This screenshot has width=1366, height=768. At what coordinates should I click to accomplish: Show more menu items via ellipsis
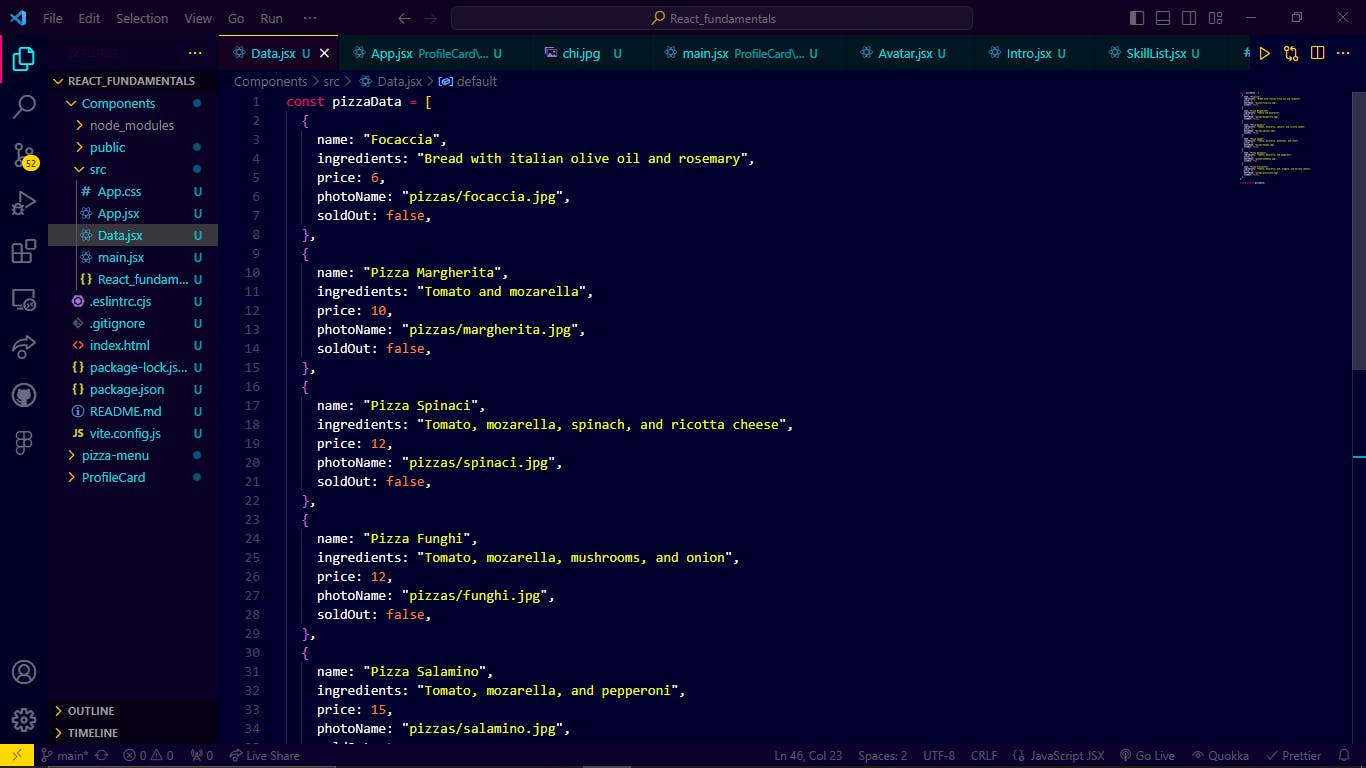[310, 18]
